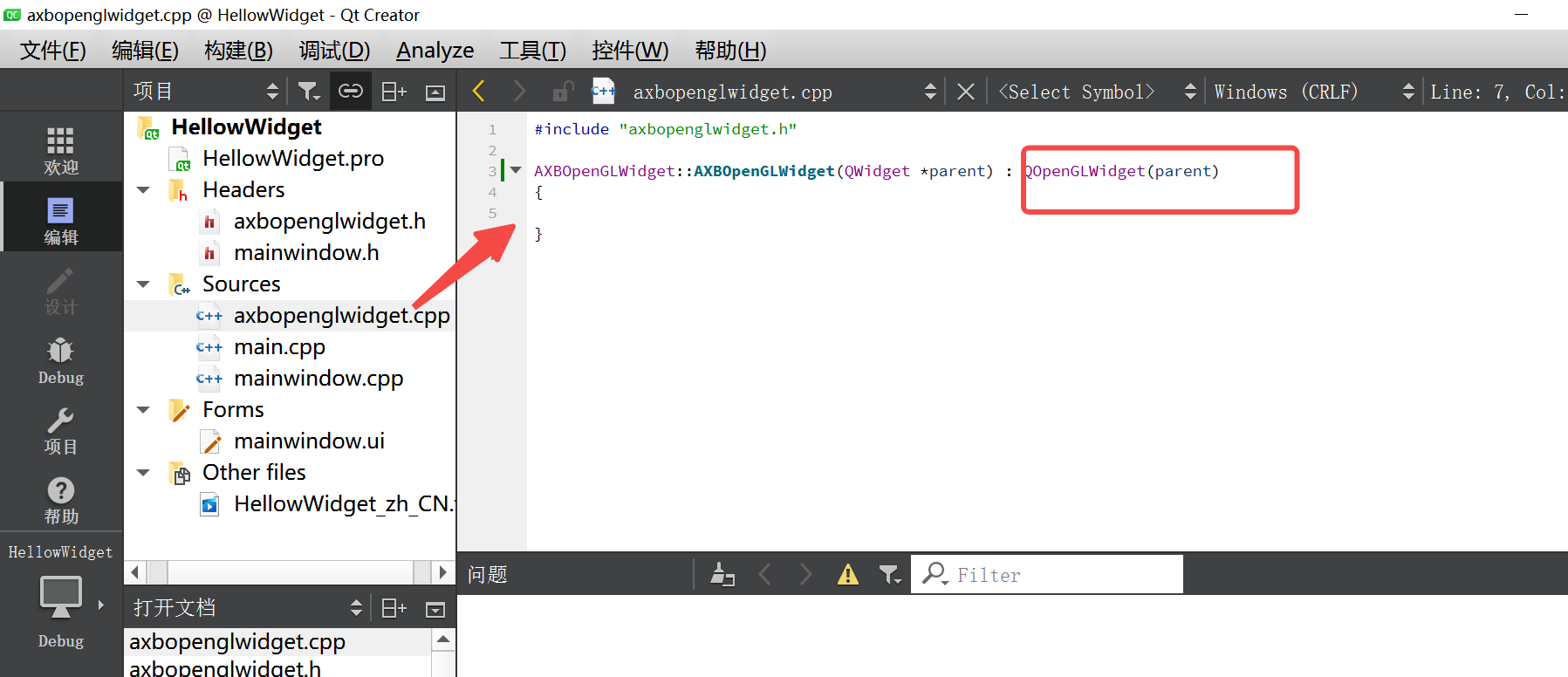The image size is (1568, 677).
Task: Open the 控件(W) menu
Action: point(630,51)
